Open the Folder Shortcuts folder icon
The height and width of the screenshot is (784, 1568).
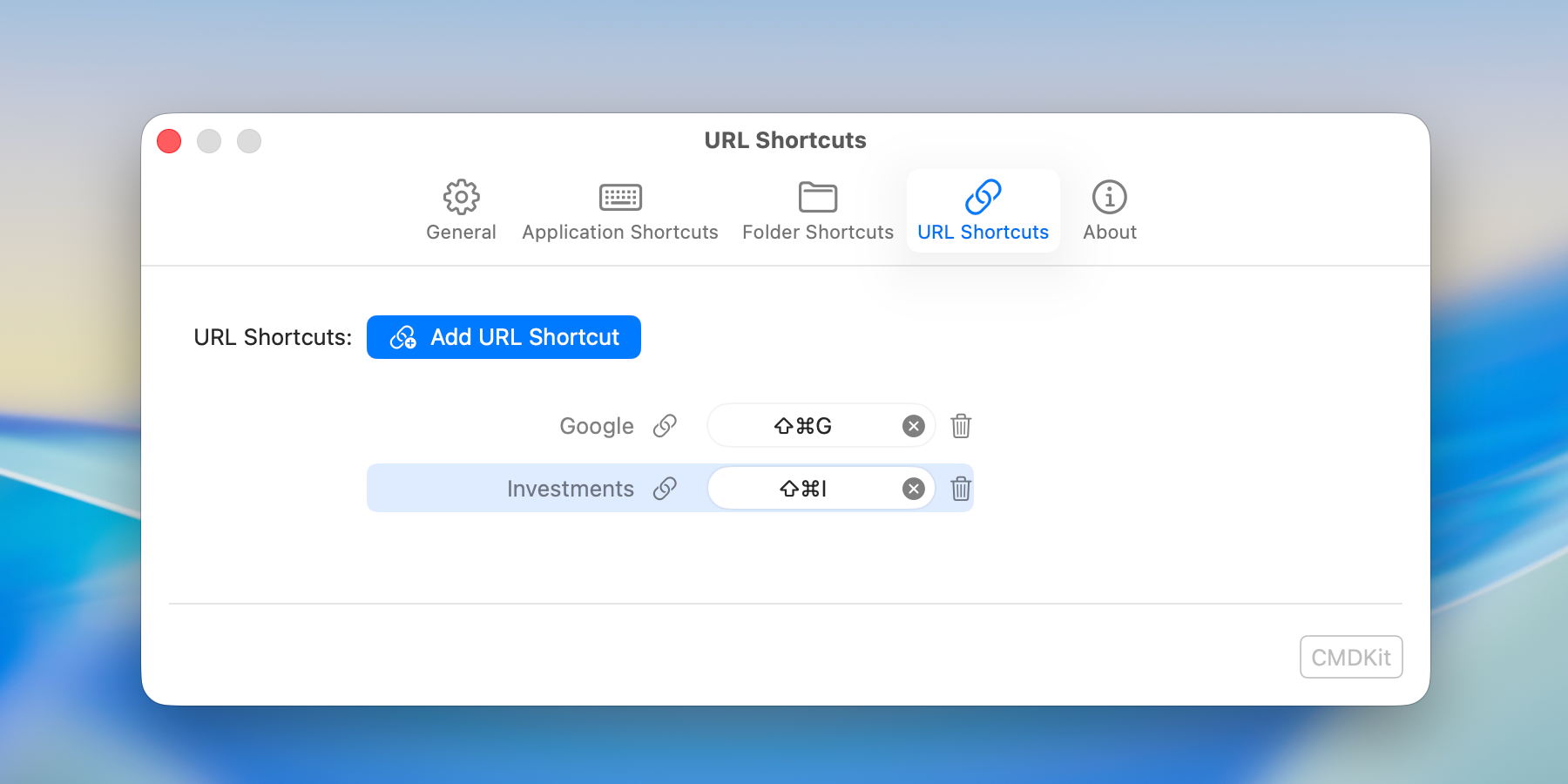click(817, 198)
